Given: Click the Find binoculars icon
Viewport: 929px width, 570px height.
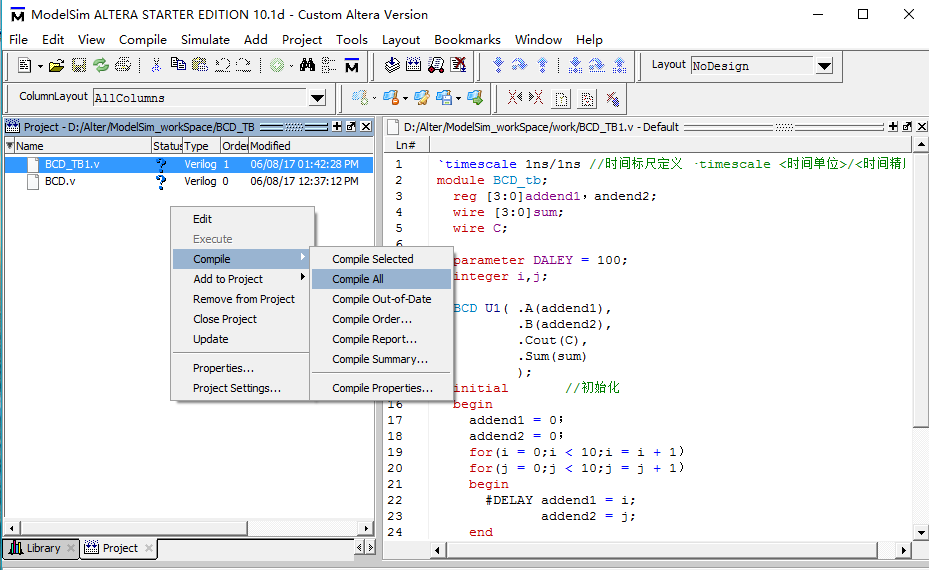Looking at the screenshot, I should tap(307, 65).
